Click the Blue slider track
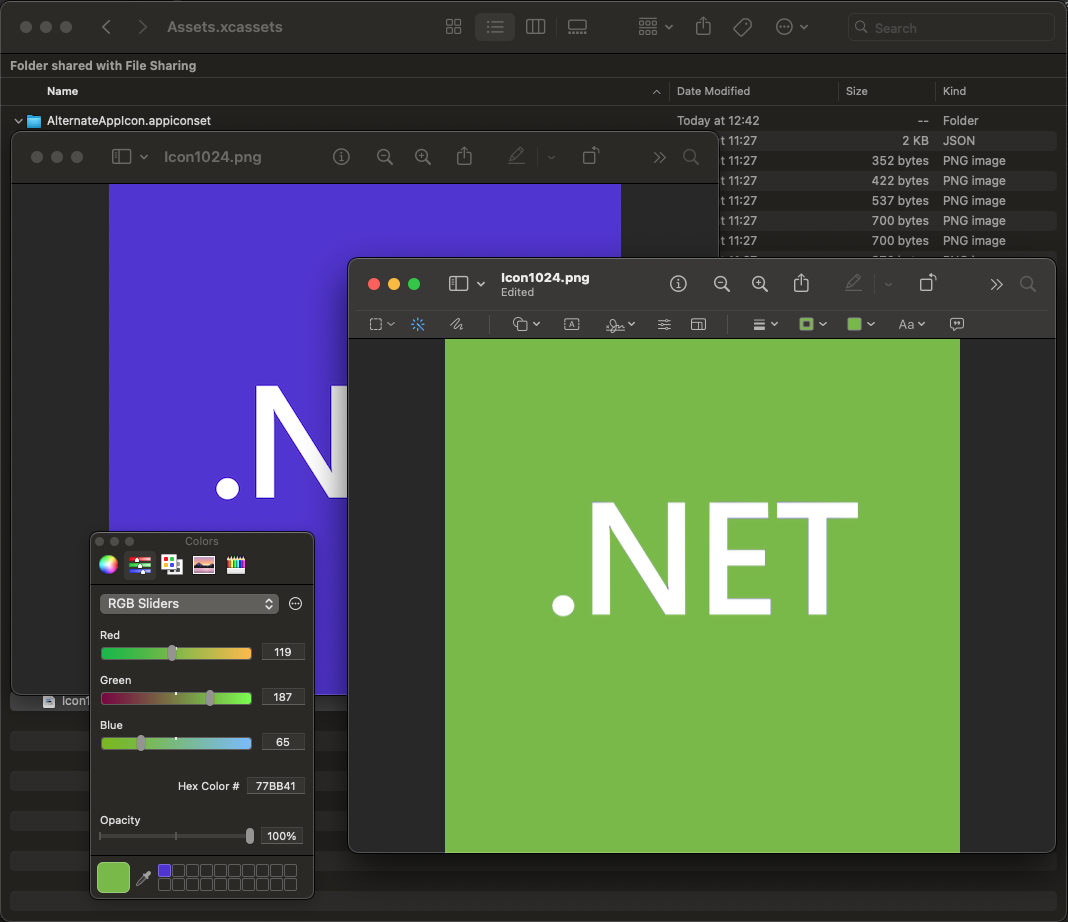The width and height of the screenshot is (1068, 922). coord(176,743)
